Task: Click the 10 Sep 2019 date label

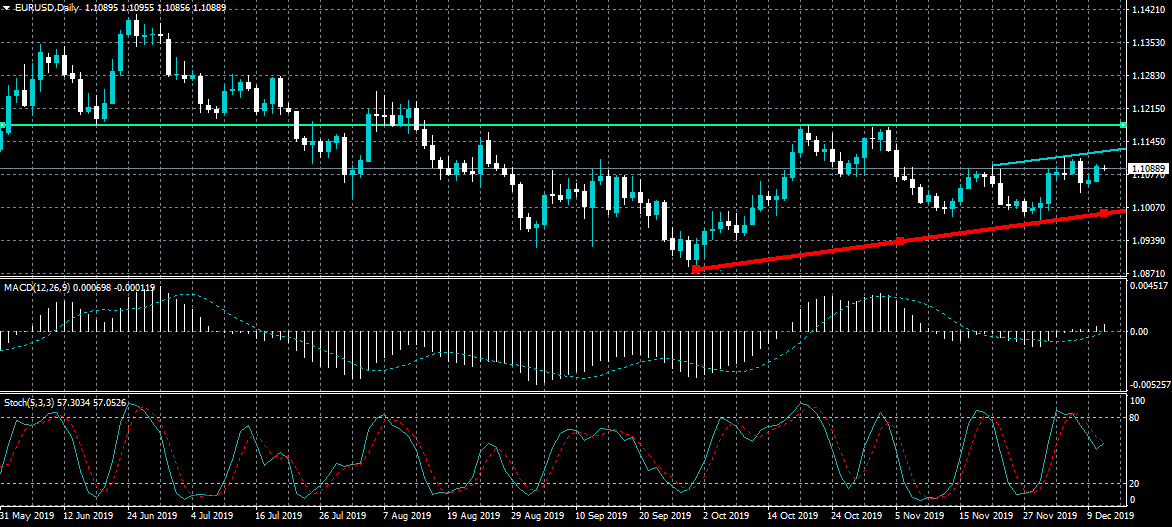Action: click(x=601, y=516)
